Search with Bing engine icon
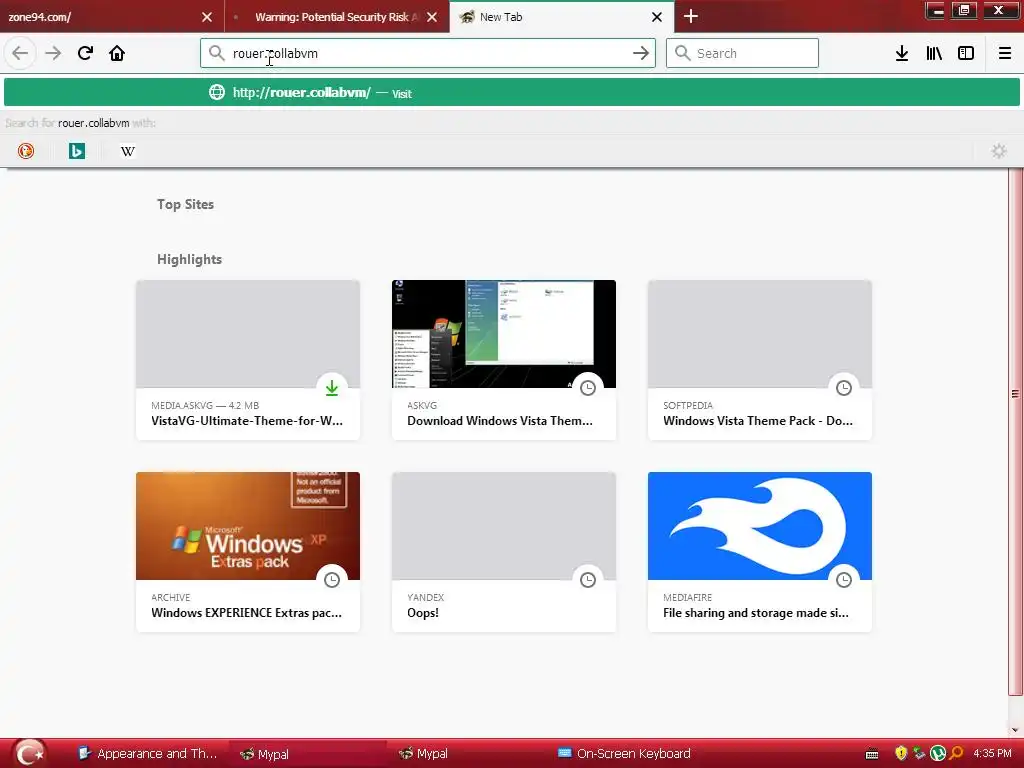Viewport: 1024px width, 768px height. pyautogui.click(x=77, y=151)
